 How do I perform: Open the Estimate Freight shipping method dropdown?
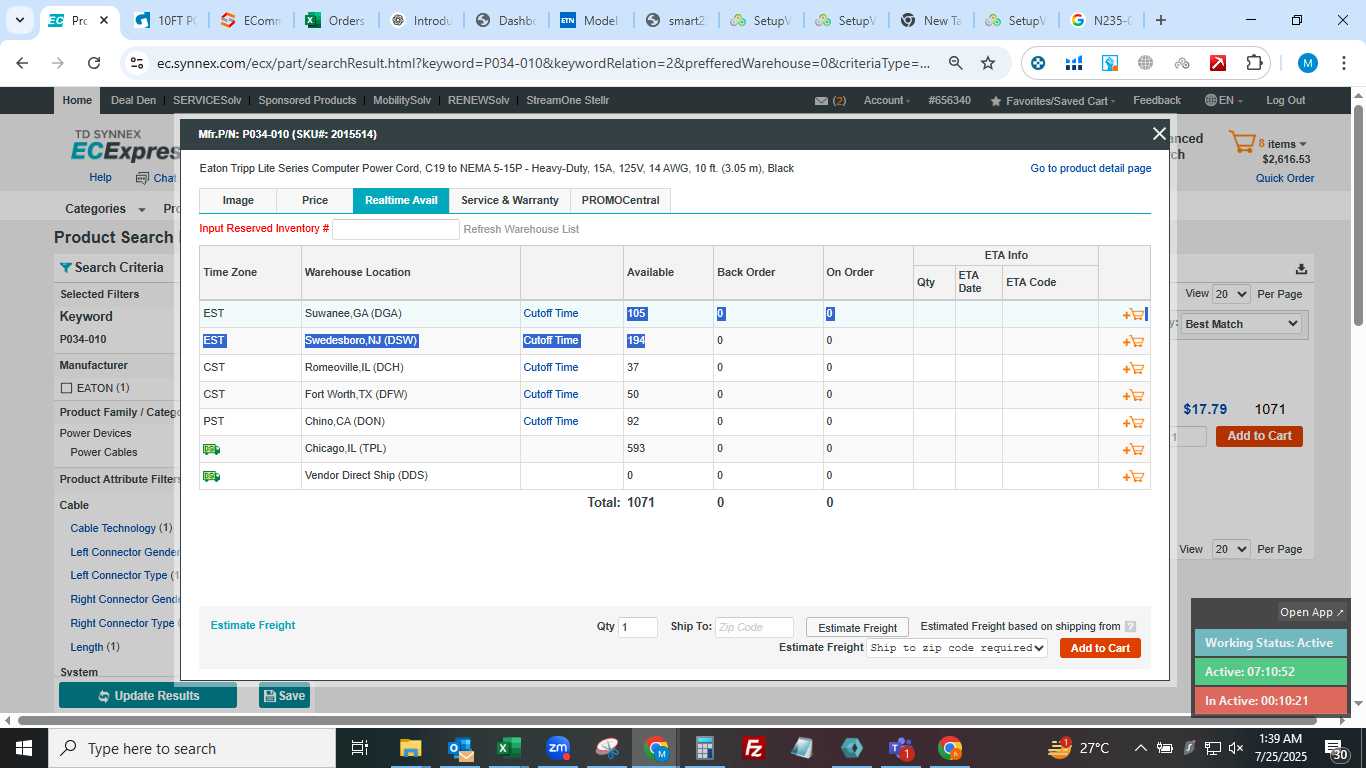click(x=957, y=648)
